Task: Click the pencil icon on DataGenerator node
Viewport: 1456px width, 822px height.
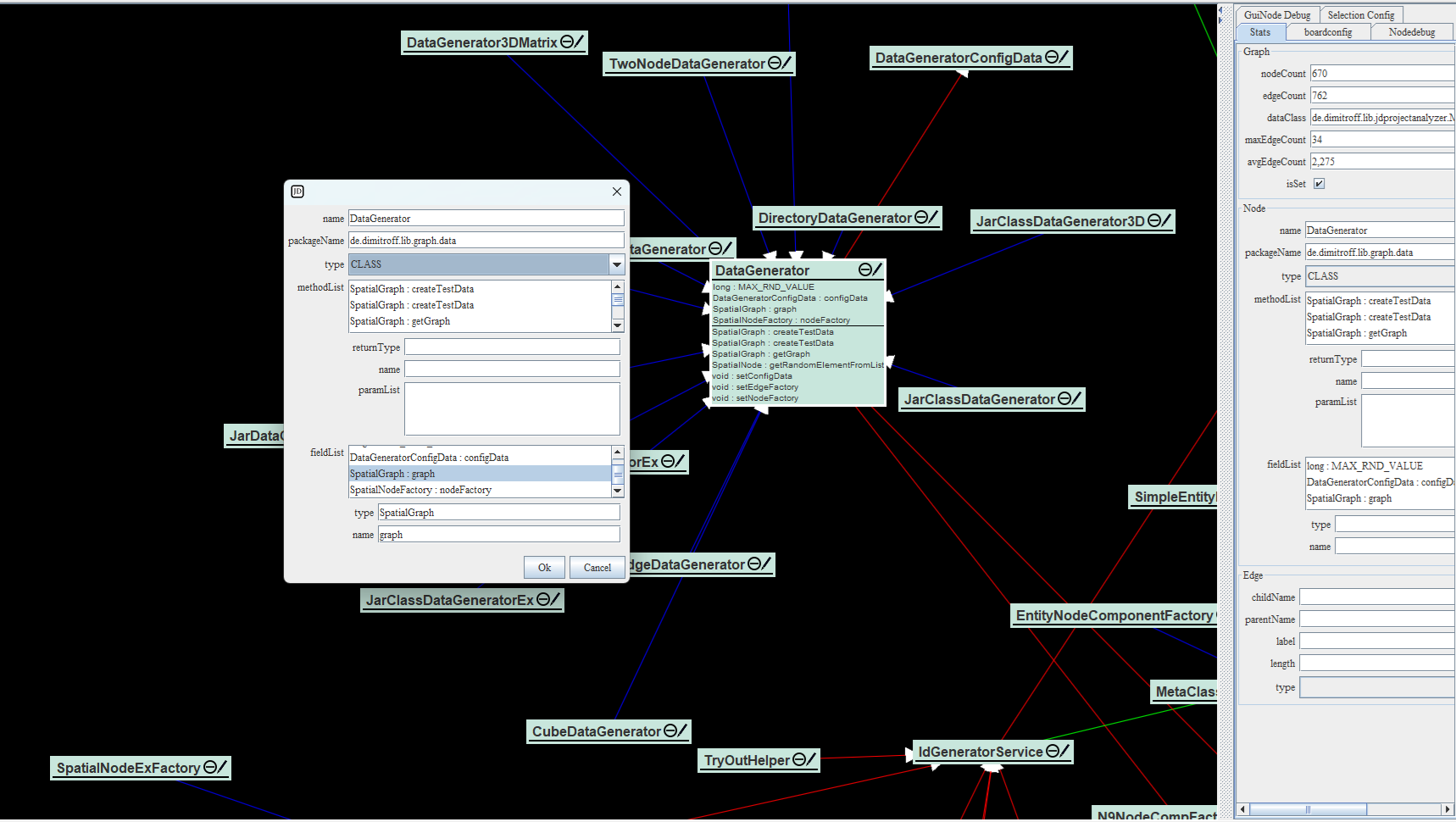Action: 877,269
